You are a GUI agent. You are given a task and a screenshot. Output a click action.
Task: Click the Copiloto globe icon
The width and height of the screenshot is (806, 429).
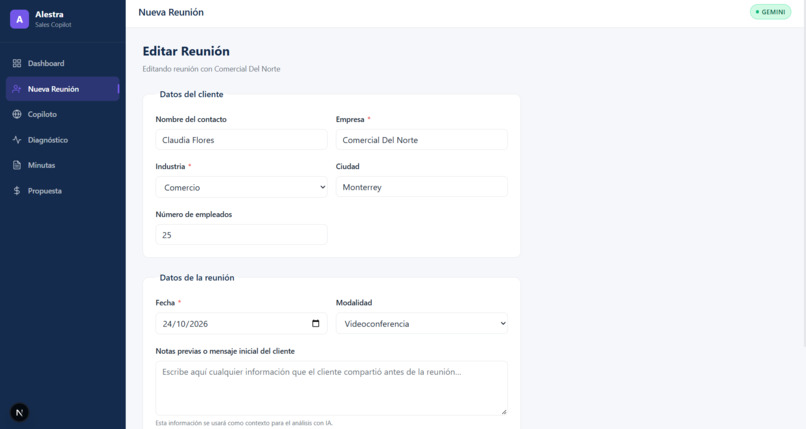point(17,114)
